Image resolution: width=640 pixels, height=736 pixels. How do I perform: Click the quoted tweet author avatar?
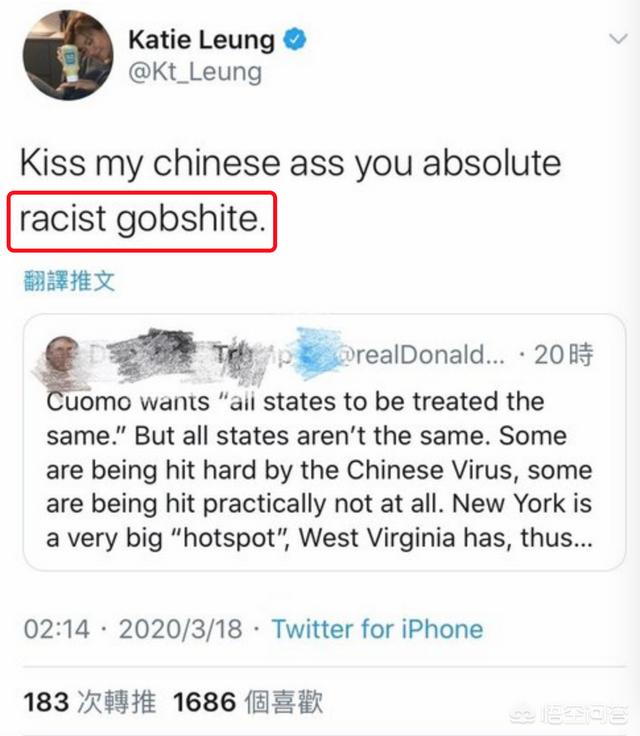[62, 354]
